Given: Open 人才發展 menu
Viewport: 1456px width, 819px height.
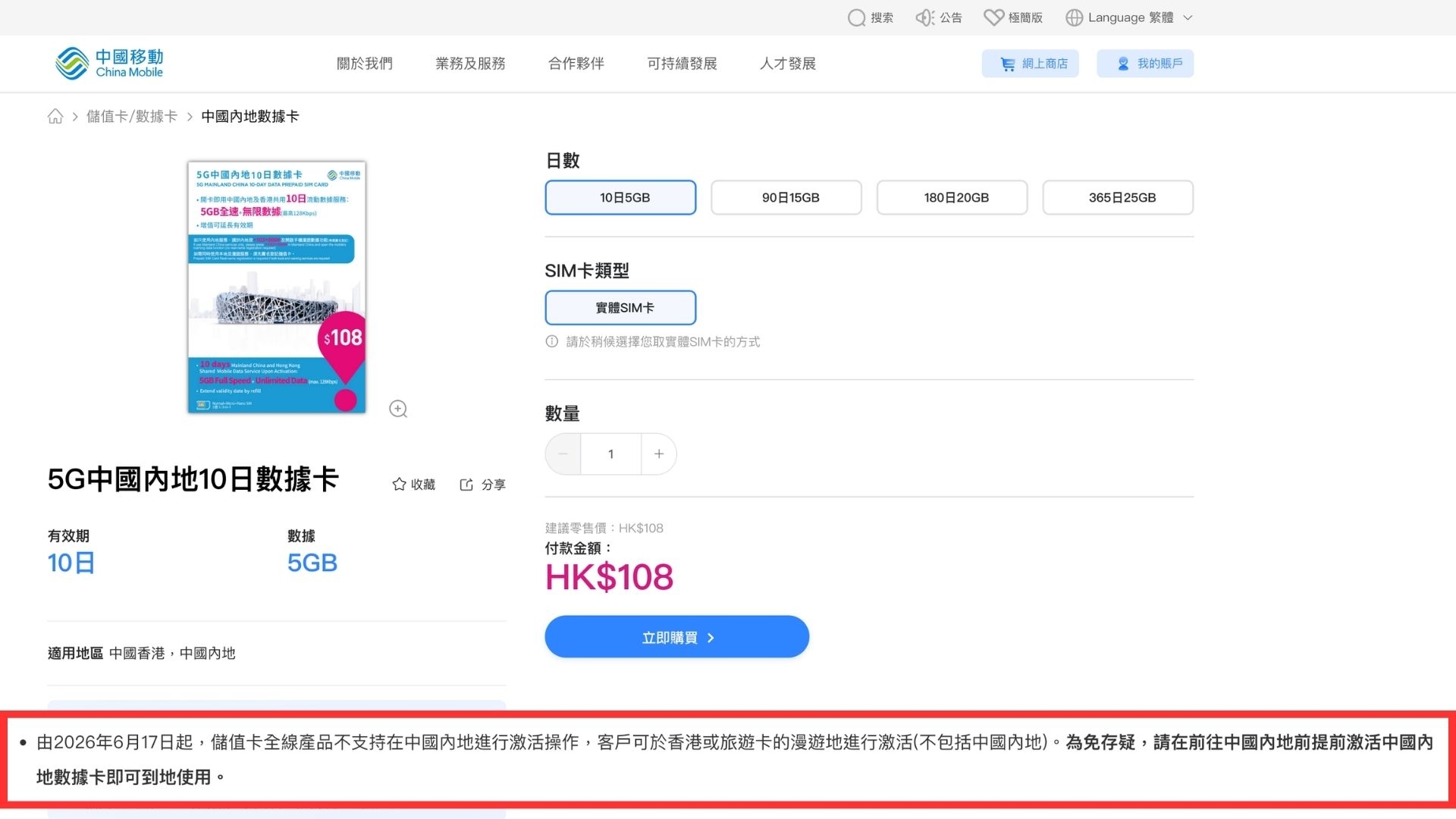Looking at the screenshot, I should click(x=788, y=64).
